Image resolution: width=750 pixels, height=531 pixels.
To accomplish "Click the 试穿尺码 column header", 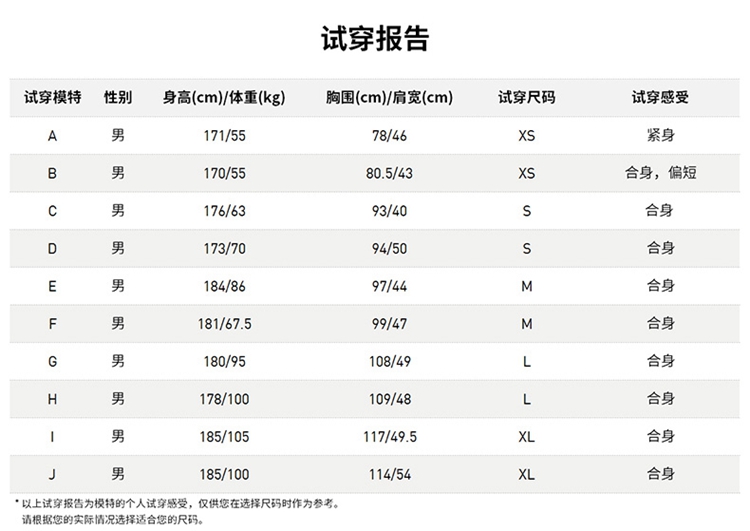I will pyautogui.click(x=526, y=98).
